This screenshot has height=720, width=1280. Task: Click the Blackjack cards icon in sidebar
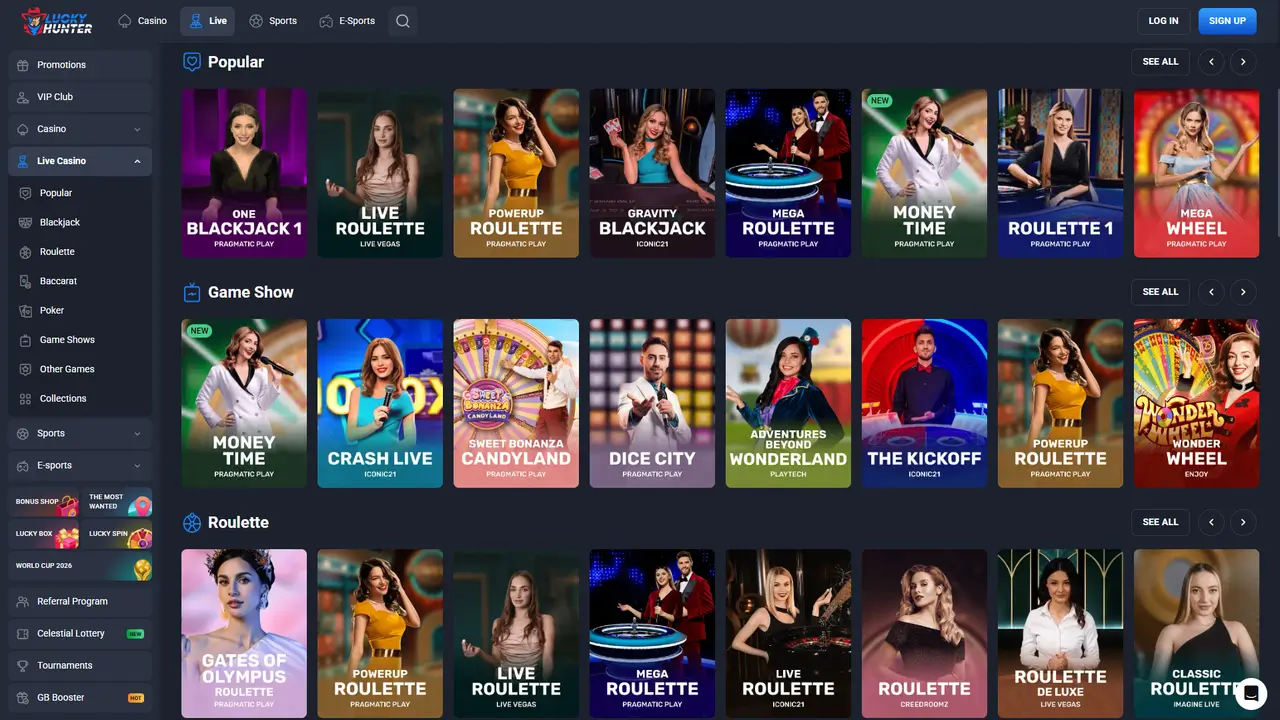click(x=26, y=222)
